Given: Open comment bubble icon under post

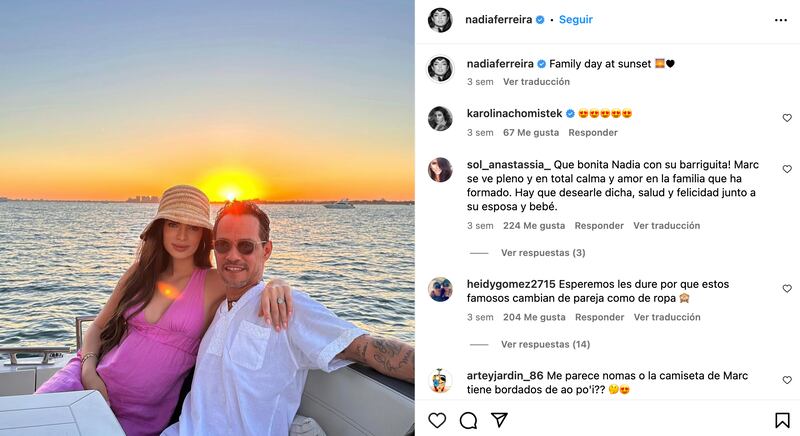Looking at the screenshot, I should tap(468, 420).
